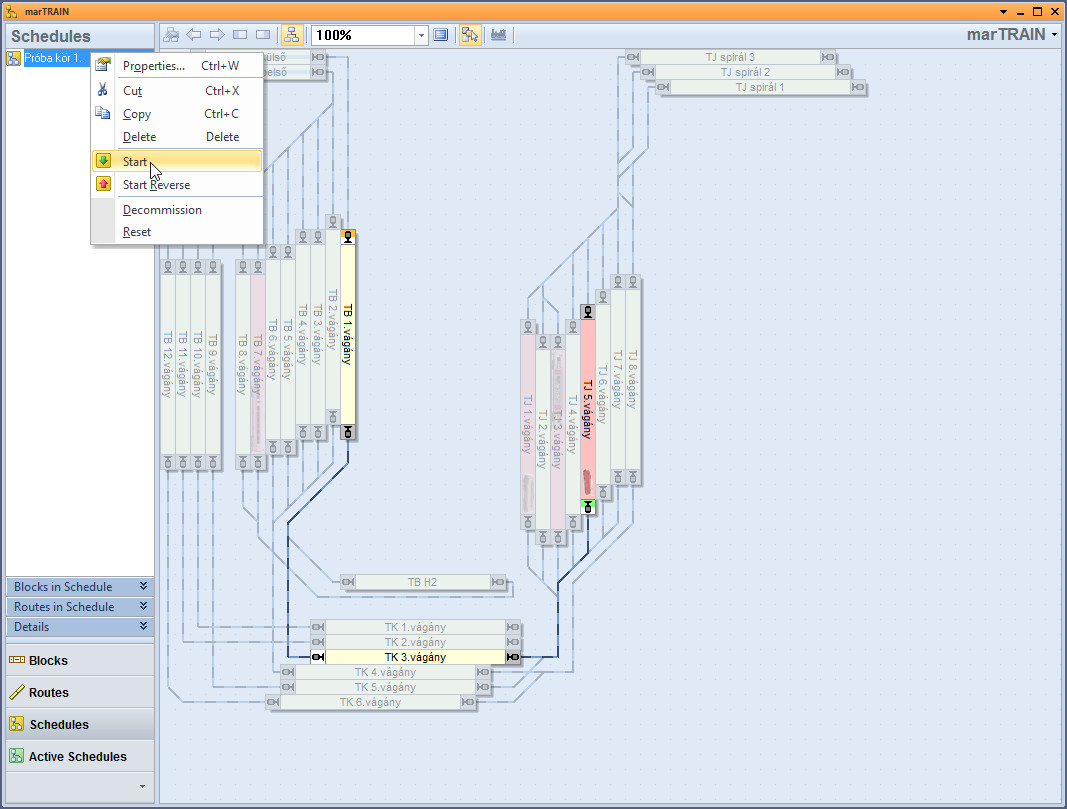Image resolution: width=1067 pixels, height=809 pixels.
Task: Expand the Details panel
Action: pos(80,627)
